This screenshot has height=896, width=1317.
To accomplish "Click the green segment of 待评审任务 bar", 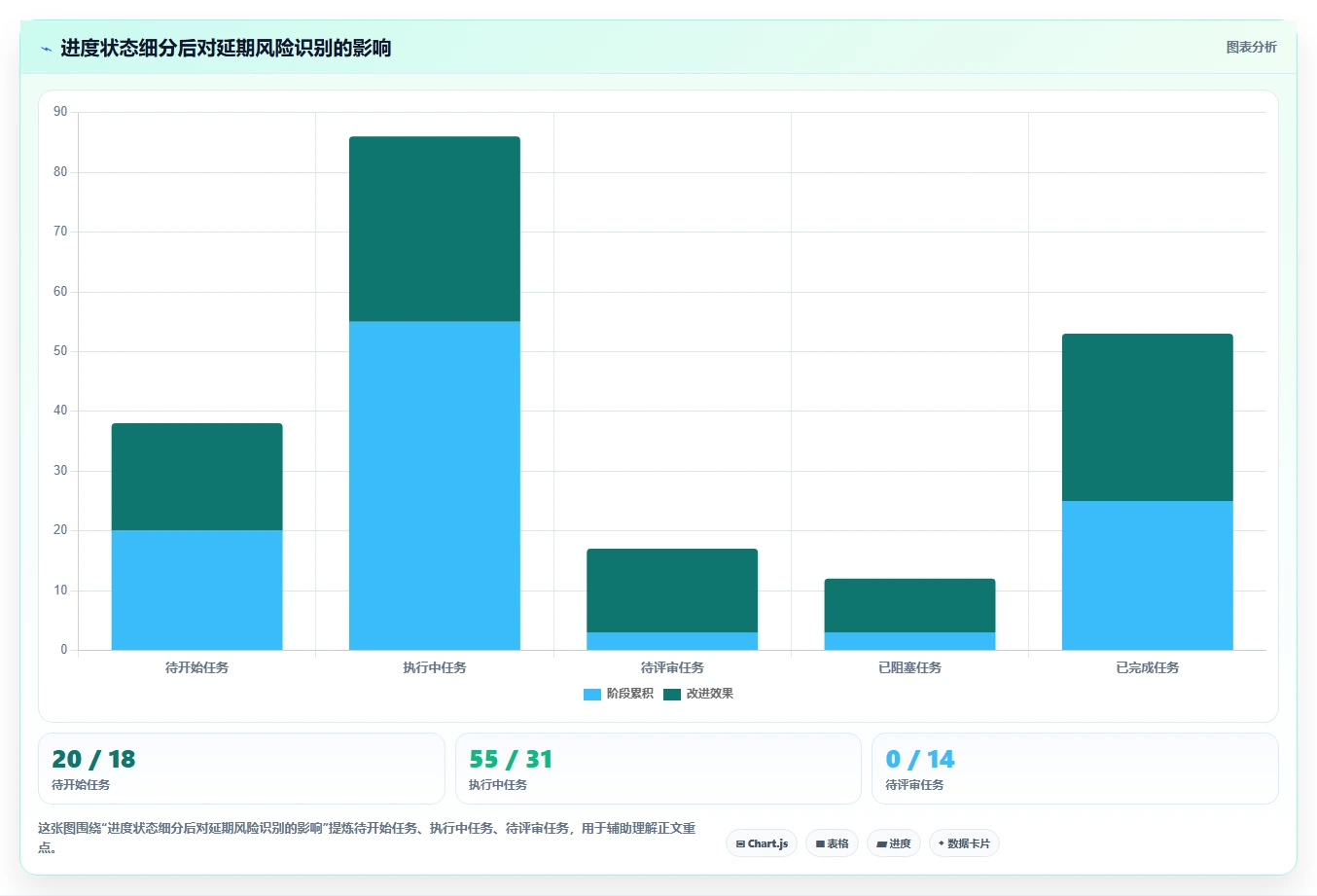I will point(672,591).
